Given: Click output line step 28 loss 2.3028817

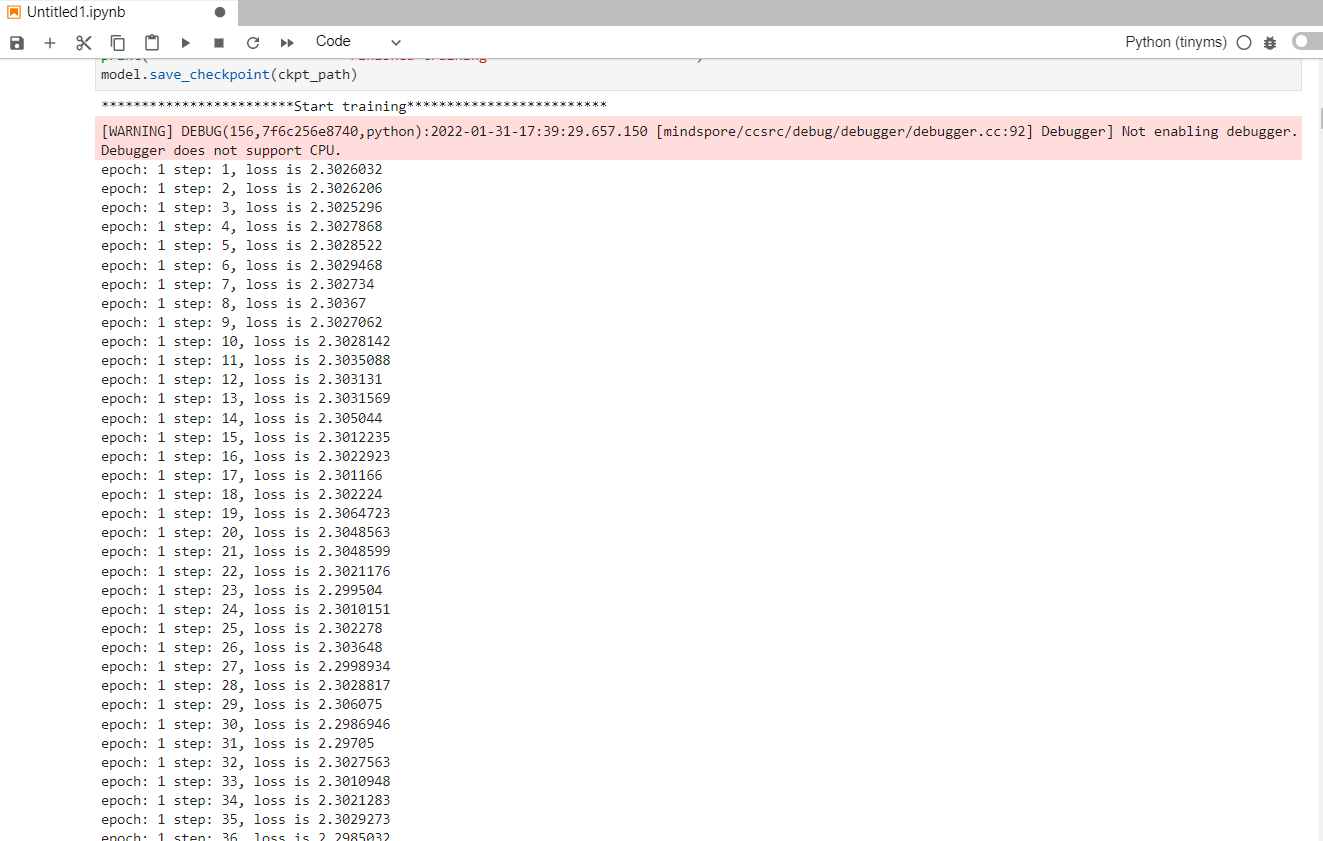Looking at the screenshot, I should 245,685.
